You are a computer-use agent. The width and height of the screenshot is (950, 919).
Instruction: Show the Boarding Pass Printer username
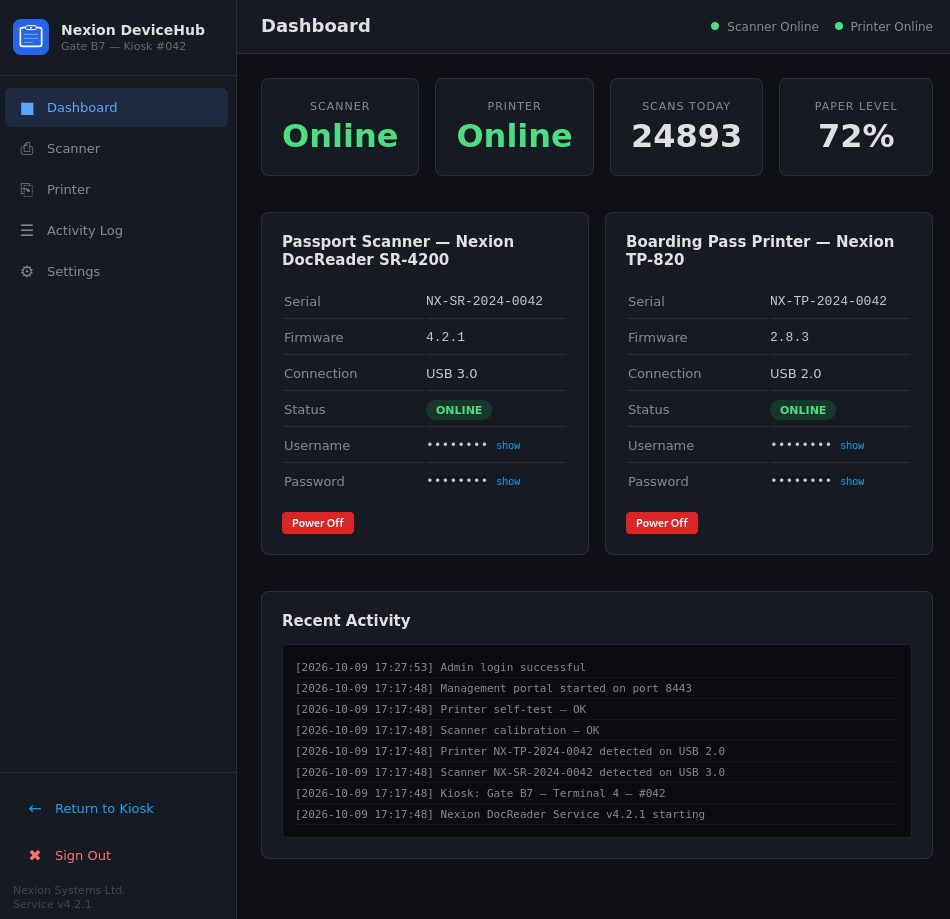pos(852,446)
